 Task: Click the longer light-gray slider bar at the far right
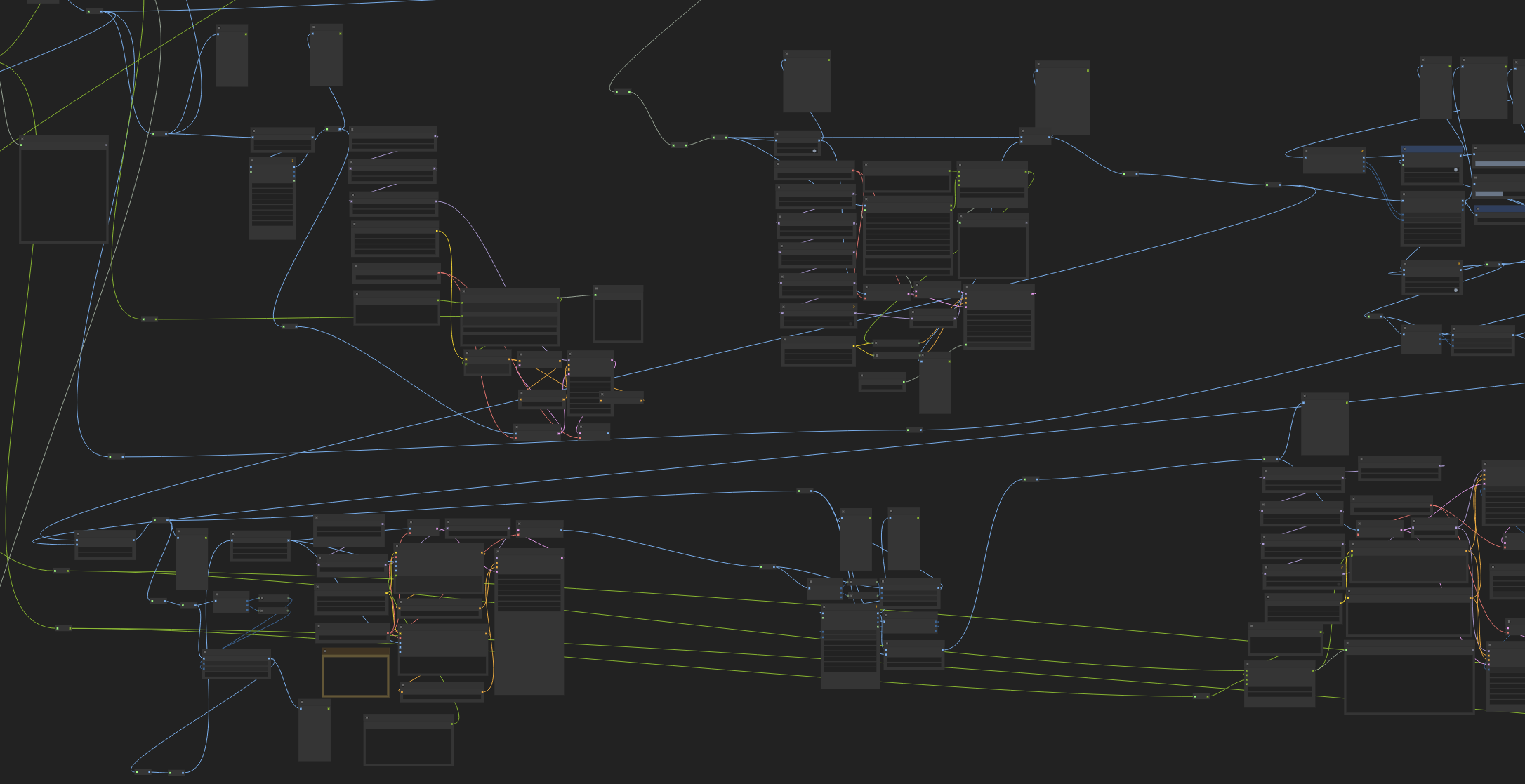click(1500, 164)
